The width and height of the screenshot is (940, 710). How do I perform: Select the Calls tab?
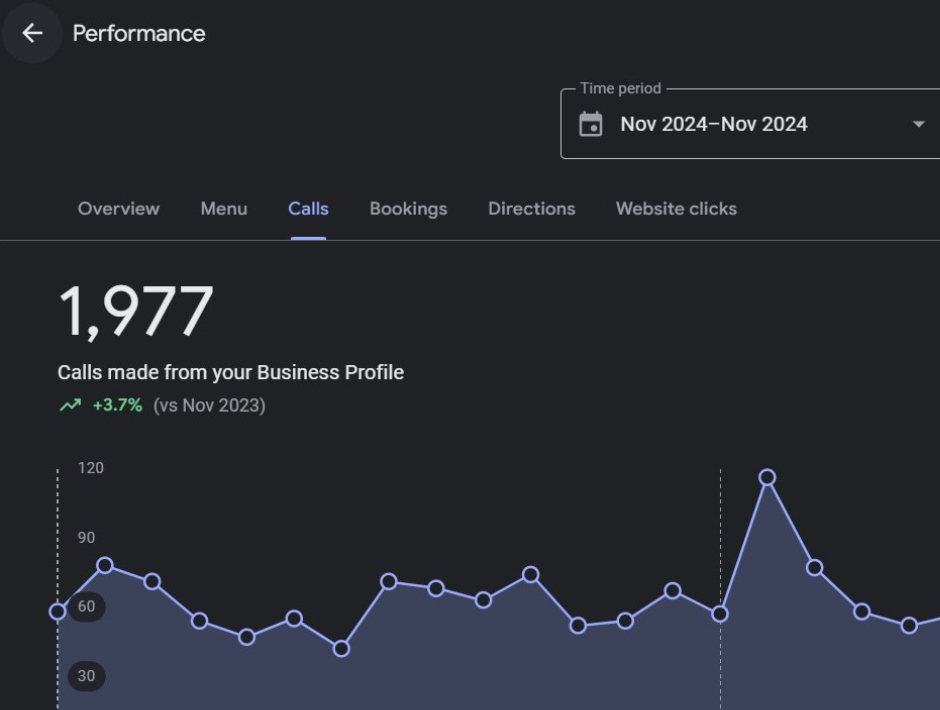tap(308, 209)
